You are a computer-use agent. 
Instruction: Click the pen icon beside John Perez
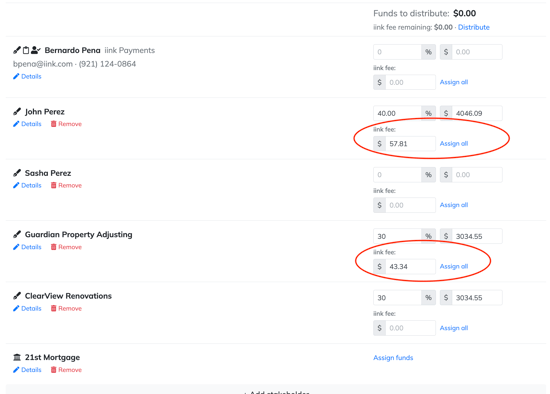[17, 112]
